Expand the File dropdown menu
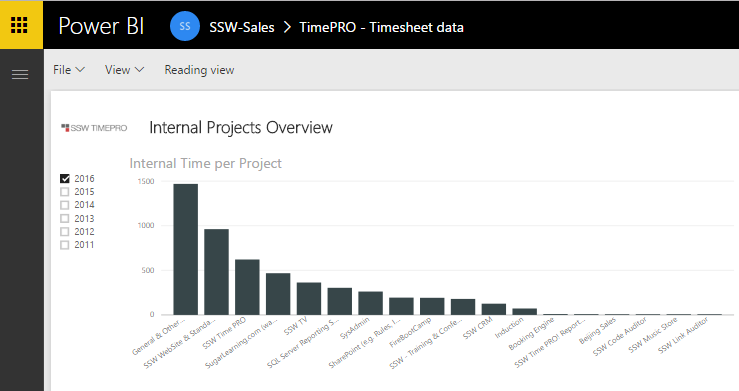The image size is (739, 391). click(69, 70)
